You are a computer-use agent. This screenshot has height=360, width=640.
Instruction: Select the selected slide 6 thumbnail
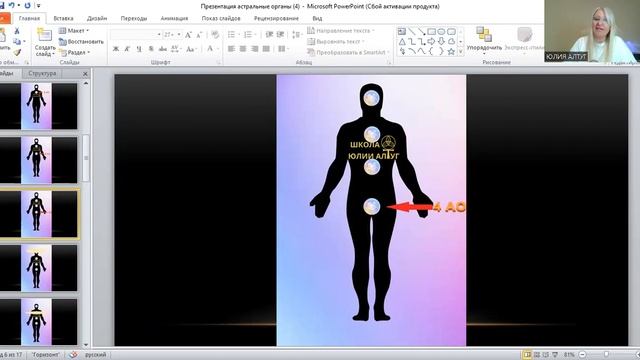tap(38, 213)
